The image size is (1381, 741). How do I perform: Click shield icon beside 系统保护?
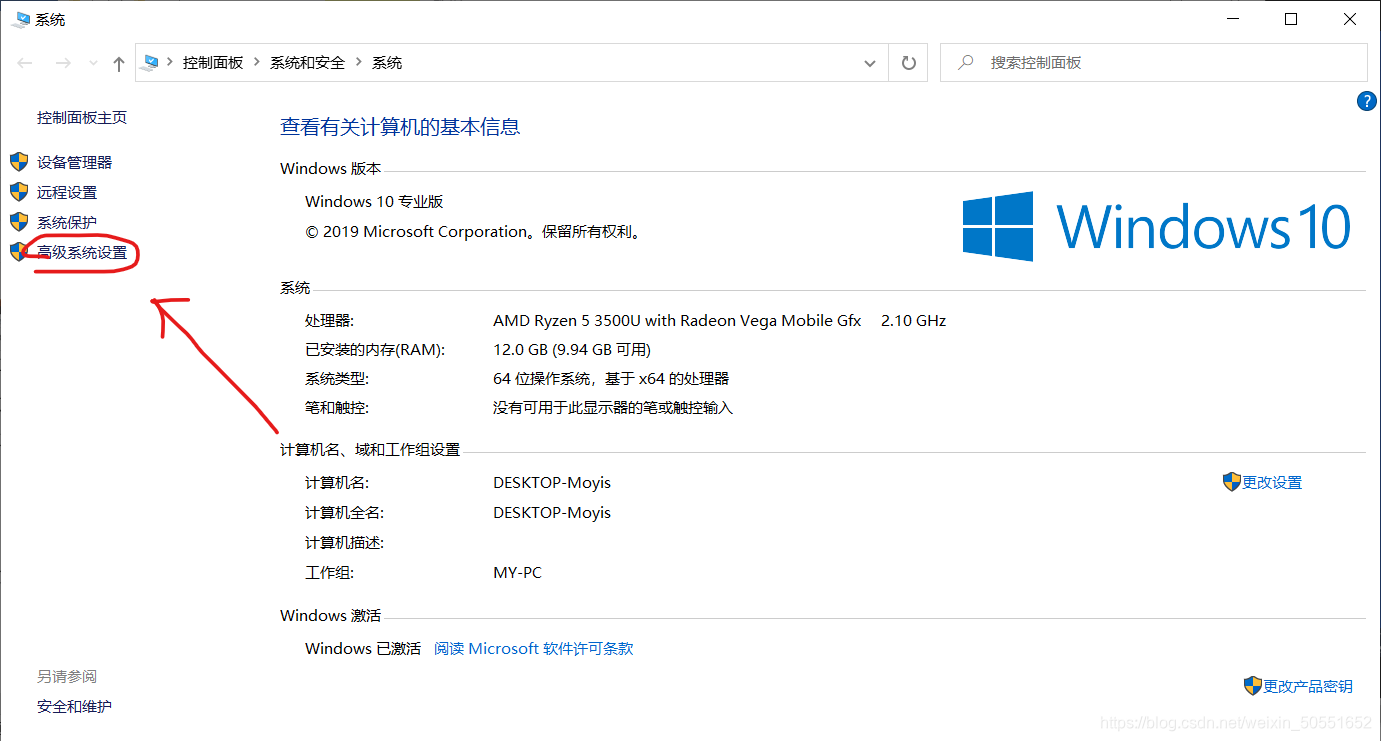click(19, 221)
